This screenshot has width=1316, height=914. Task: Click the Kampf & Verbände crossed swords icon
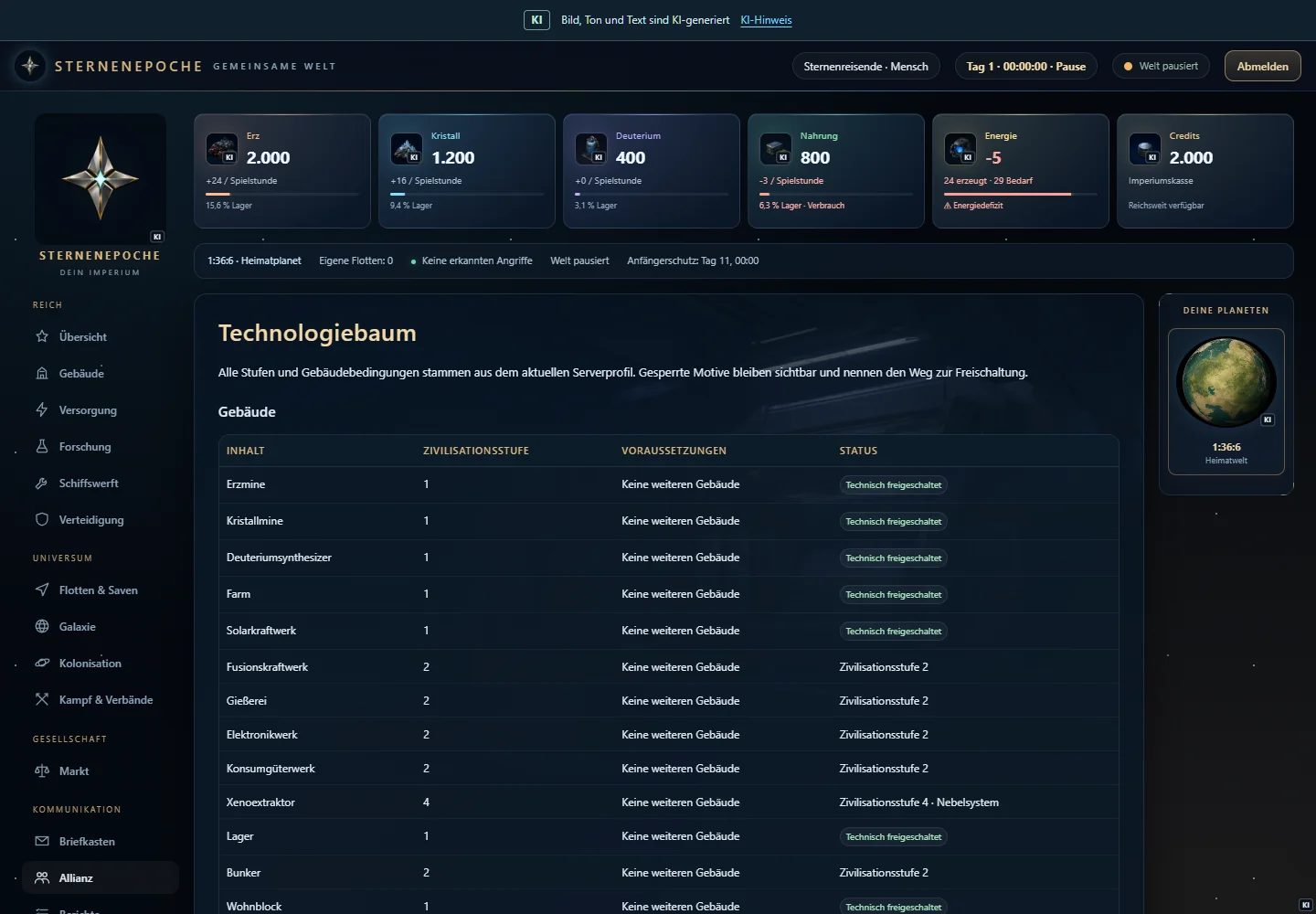click(x=42, y=699)
